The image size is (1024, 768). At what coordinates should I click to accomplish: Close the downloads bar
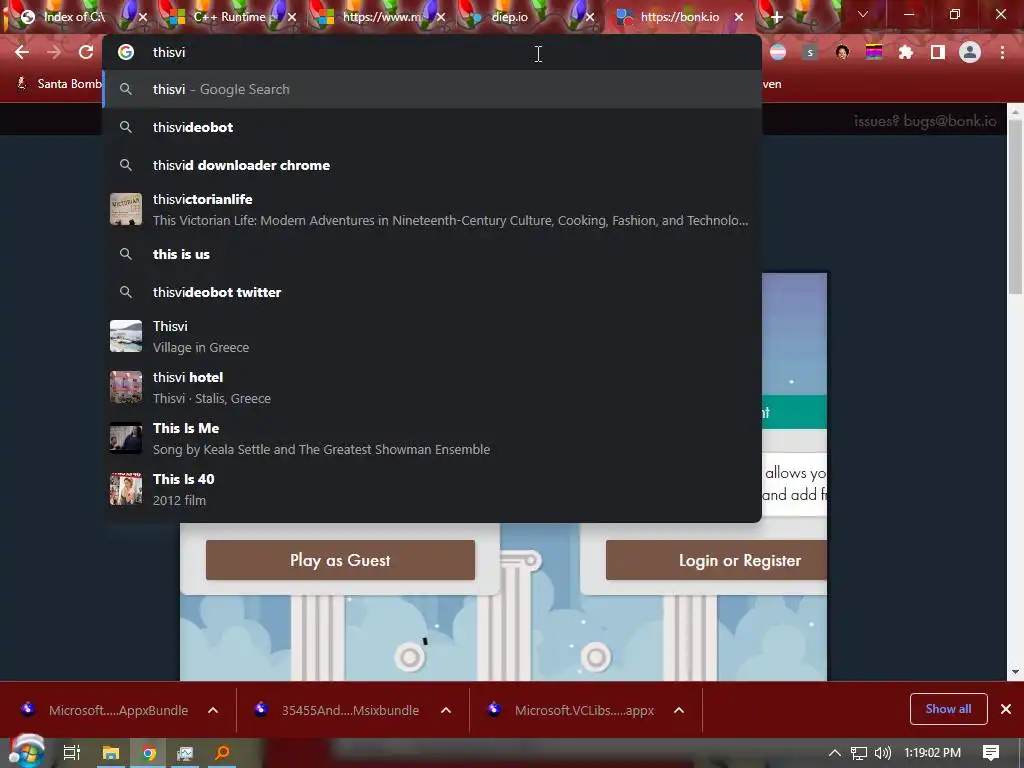click(x=1006, y=709)
